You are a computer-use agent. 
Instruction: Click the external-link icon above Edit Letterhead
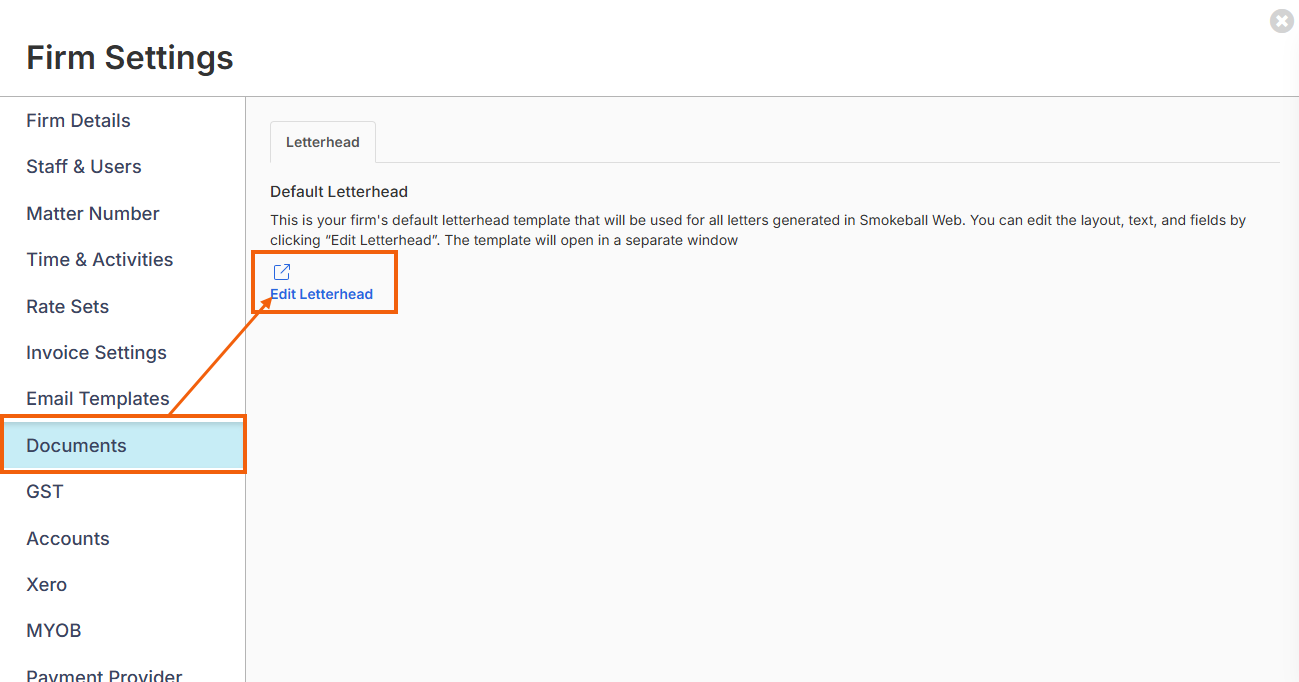pos(282,272)
